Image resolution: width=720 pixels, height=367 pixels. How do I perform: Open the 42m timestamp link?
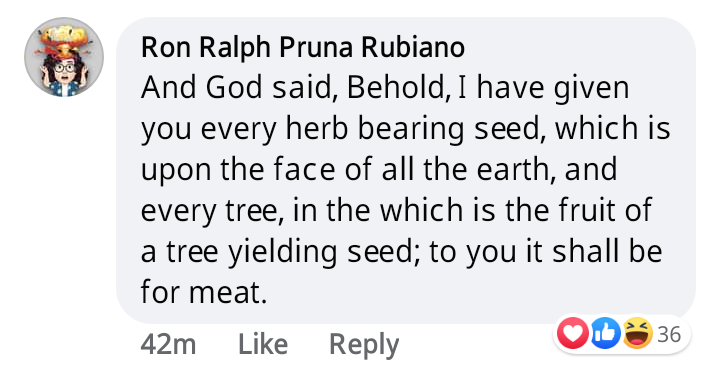point(168,344)
